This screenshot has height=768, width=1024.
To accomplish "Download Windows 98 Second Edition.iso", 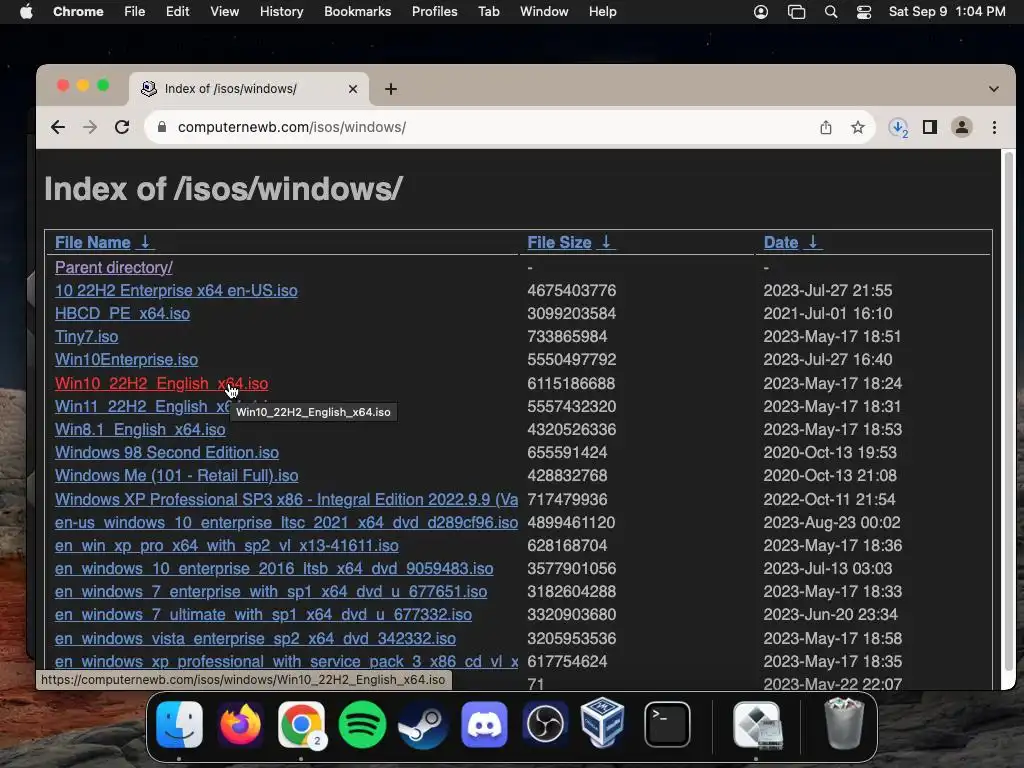I will [167, 452].
